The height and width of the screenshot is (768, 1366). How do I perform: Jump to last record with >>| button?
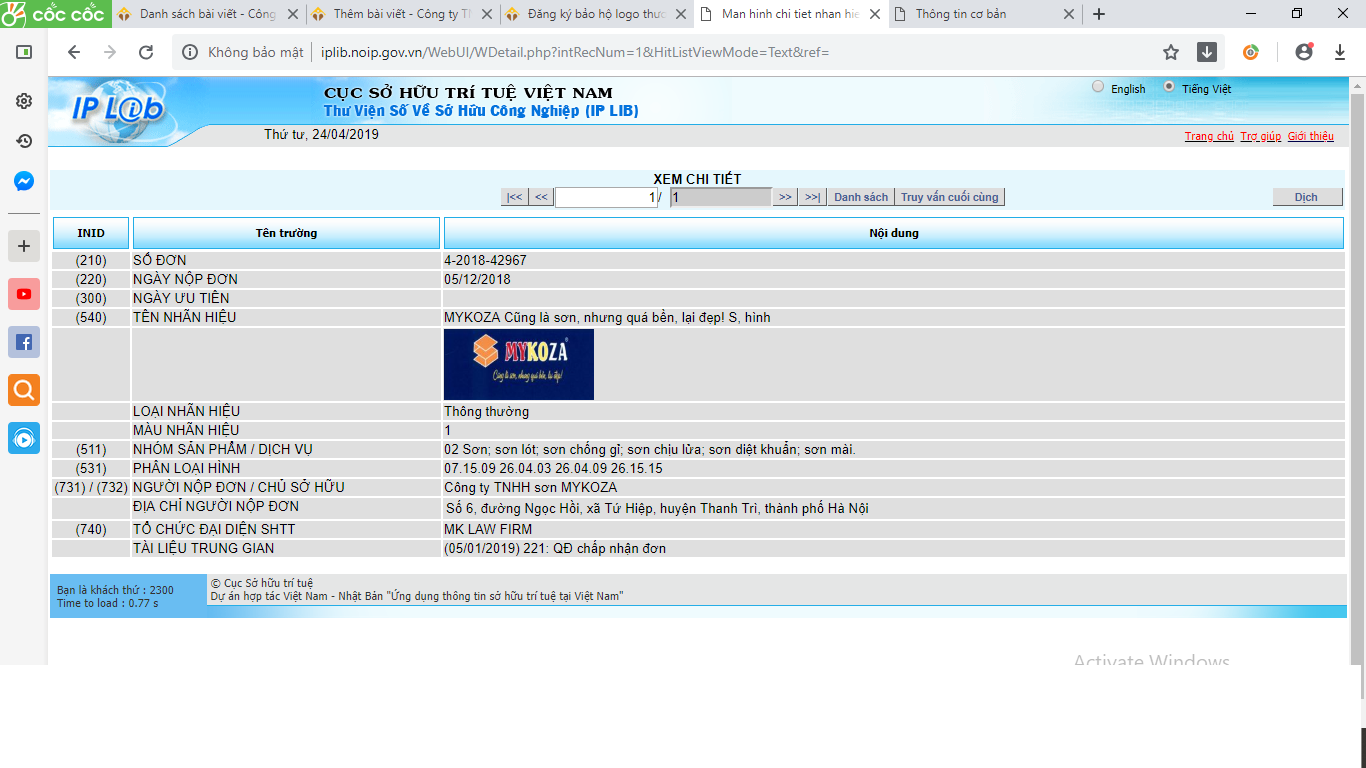(x=812, y=197)
